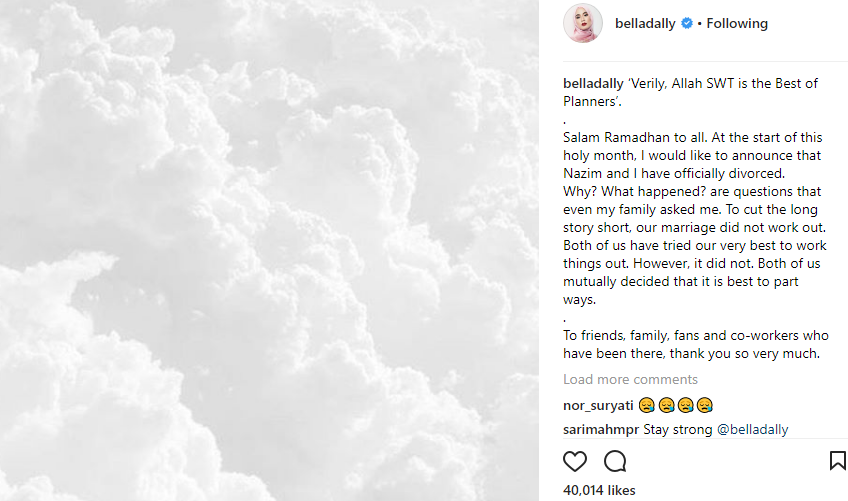The image size is (848, 501).
Task: Click the crying emojis in nor_suryati comment
Action: click(675, 405)
